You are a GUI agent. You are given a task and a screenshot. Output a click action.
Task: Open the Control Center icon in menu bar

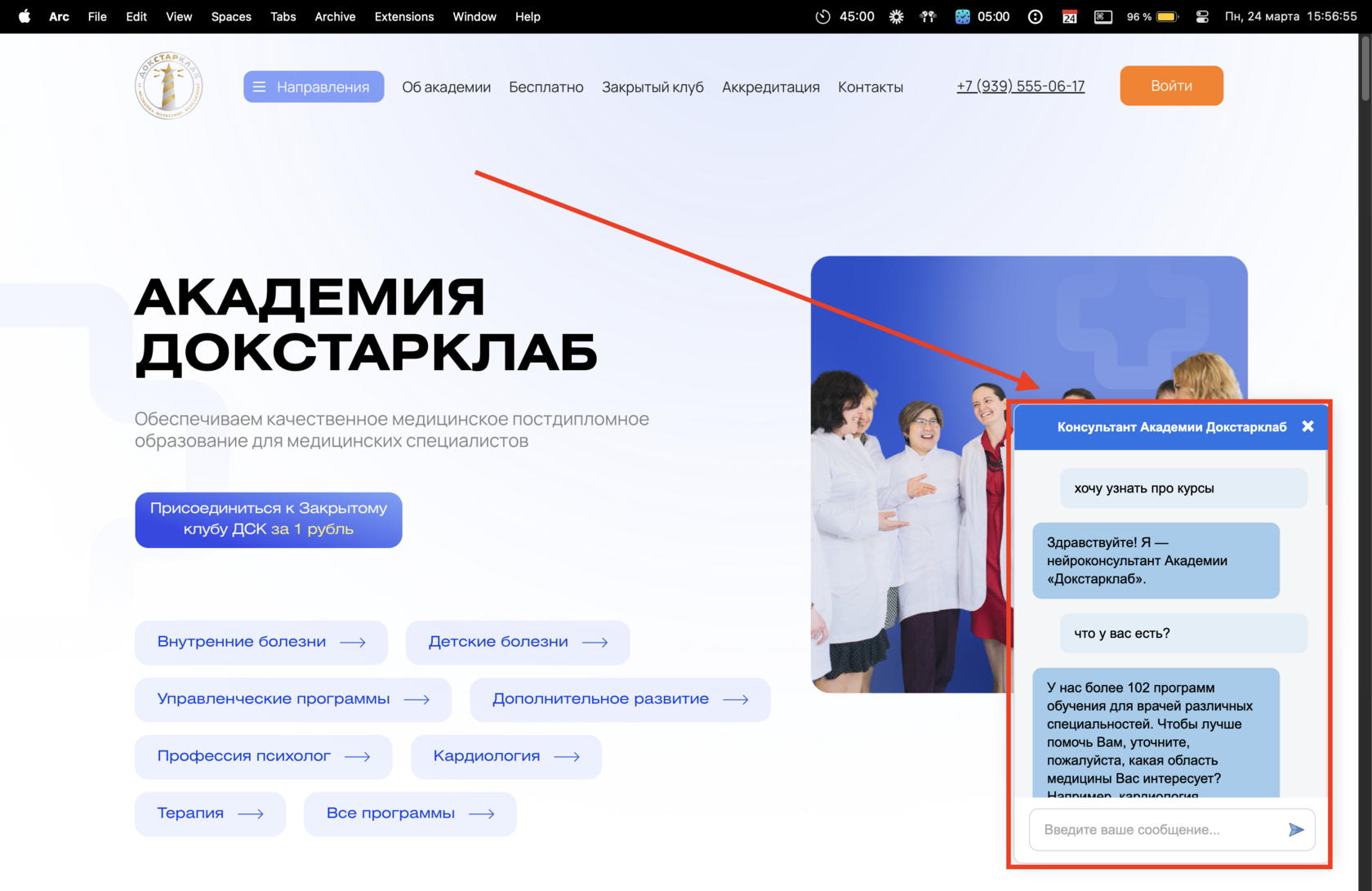click(x=1202, y=16)
